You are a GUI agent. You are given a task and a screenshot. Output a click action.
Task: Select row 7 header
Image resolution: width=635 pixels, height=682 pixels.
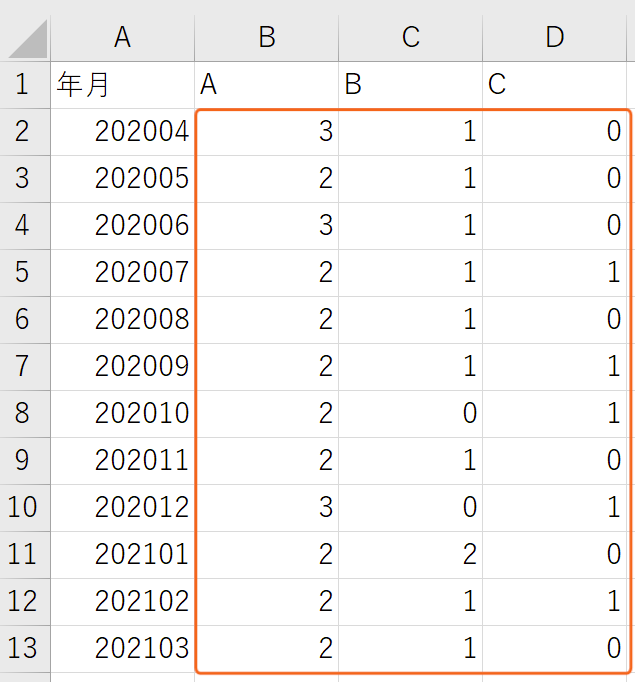[x=25, y=367]
